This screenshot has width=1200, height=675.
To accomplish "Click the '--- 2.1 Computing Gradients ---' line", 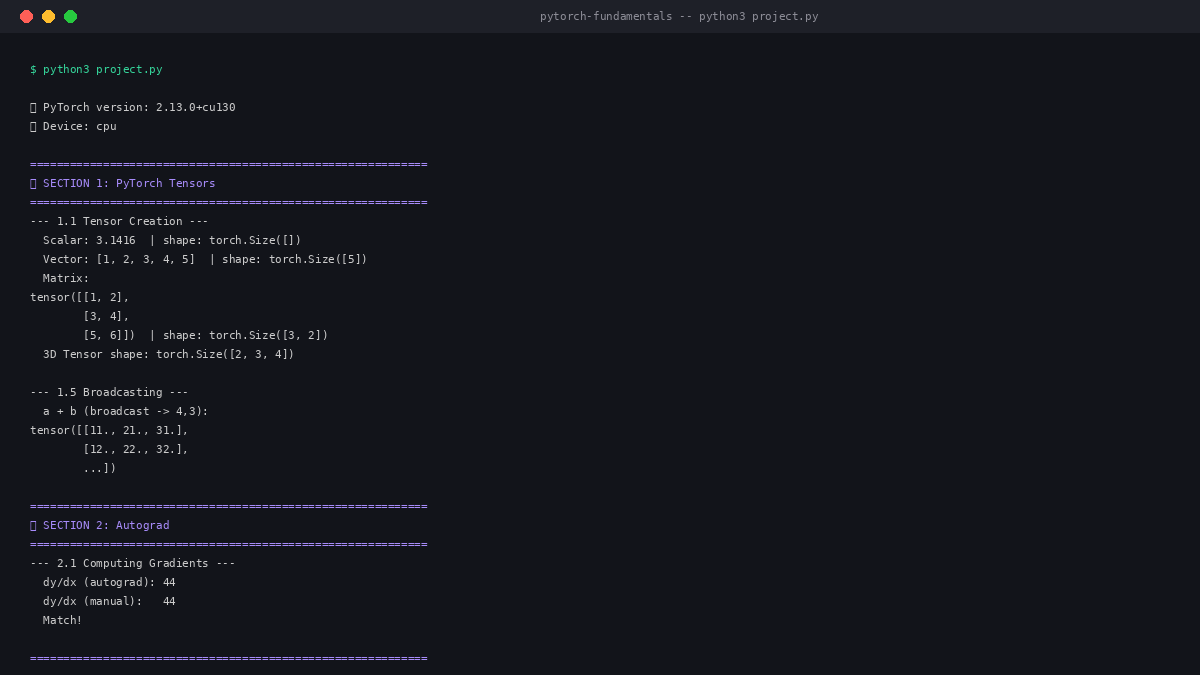I will [x=133, y=563].
